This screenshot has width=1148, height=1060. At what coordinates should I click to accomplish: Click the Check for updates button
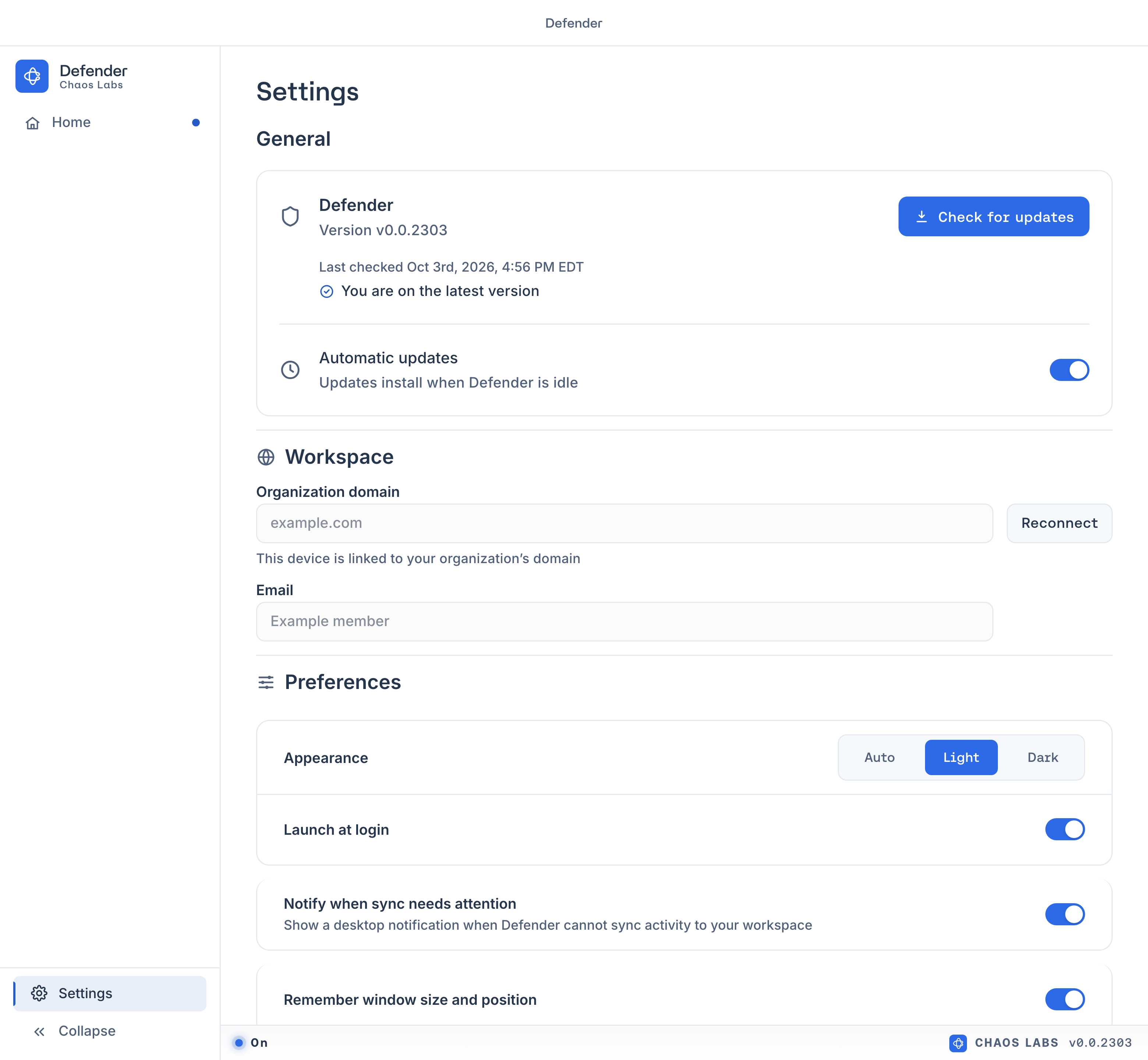click(993, 217)
